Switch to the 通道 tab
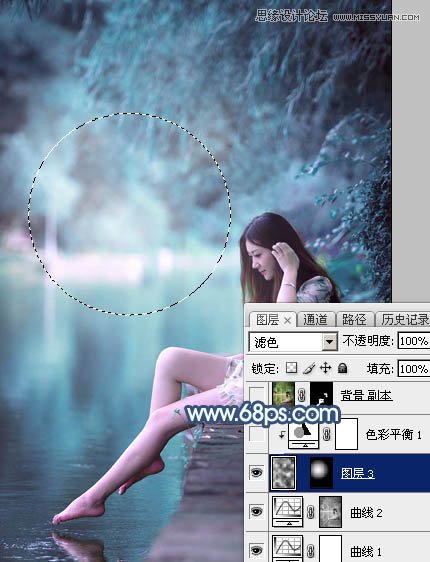The height and width of the screenshot is (562, 430). point(315,319)
